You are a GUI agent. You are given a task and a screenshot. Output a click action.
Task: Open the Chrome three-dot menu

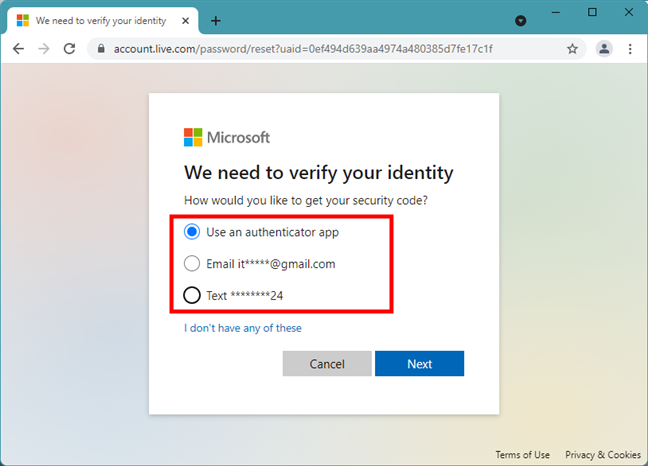click(x=630, y=49)
